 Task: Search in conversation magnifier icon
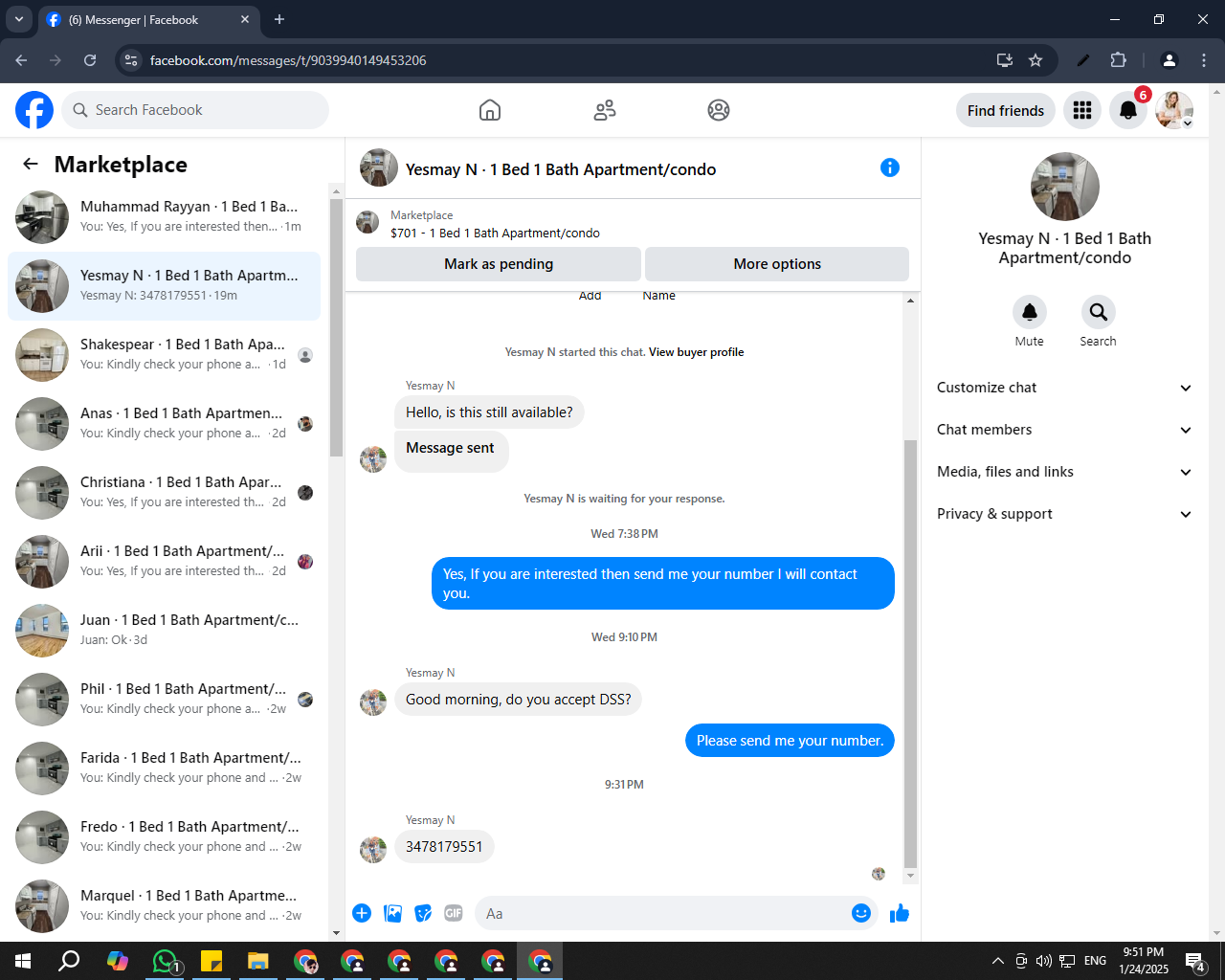point(1099,312)
